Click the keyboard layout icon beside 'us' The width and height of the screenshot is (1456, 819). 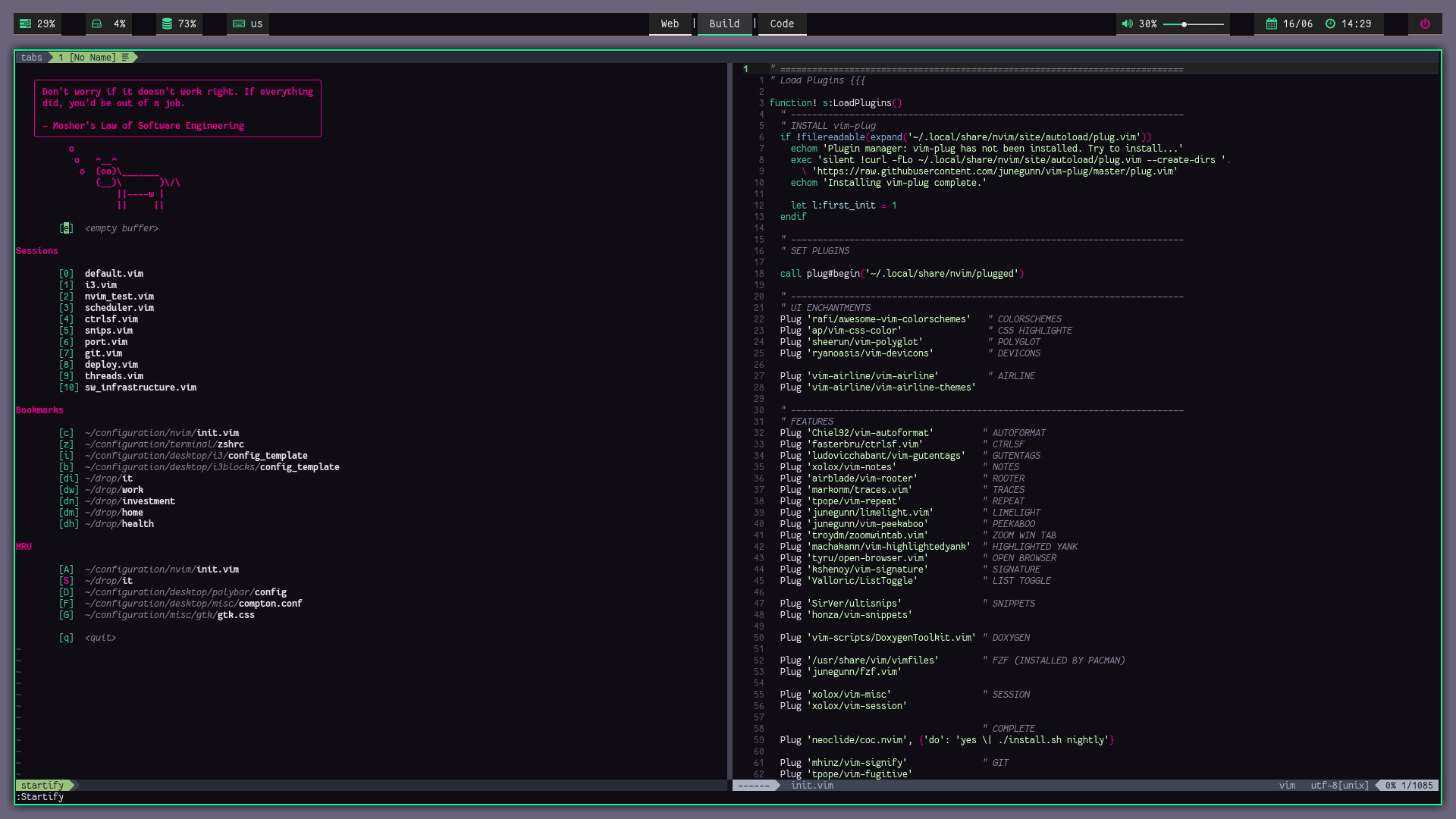pos(239,24)
